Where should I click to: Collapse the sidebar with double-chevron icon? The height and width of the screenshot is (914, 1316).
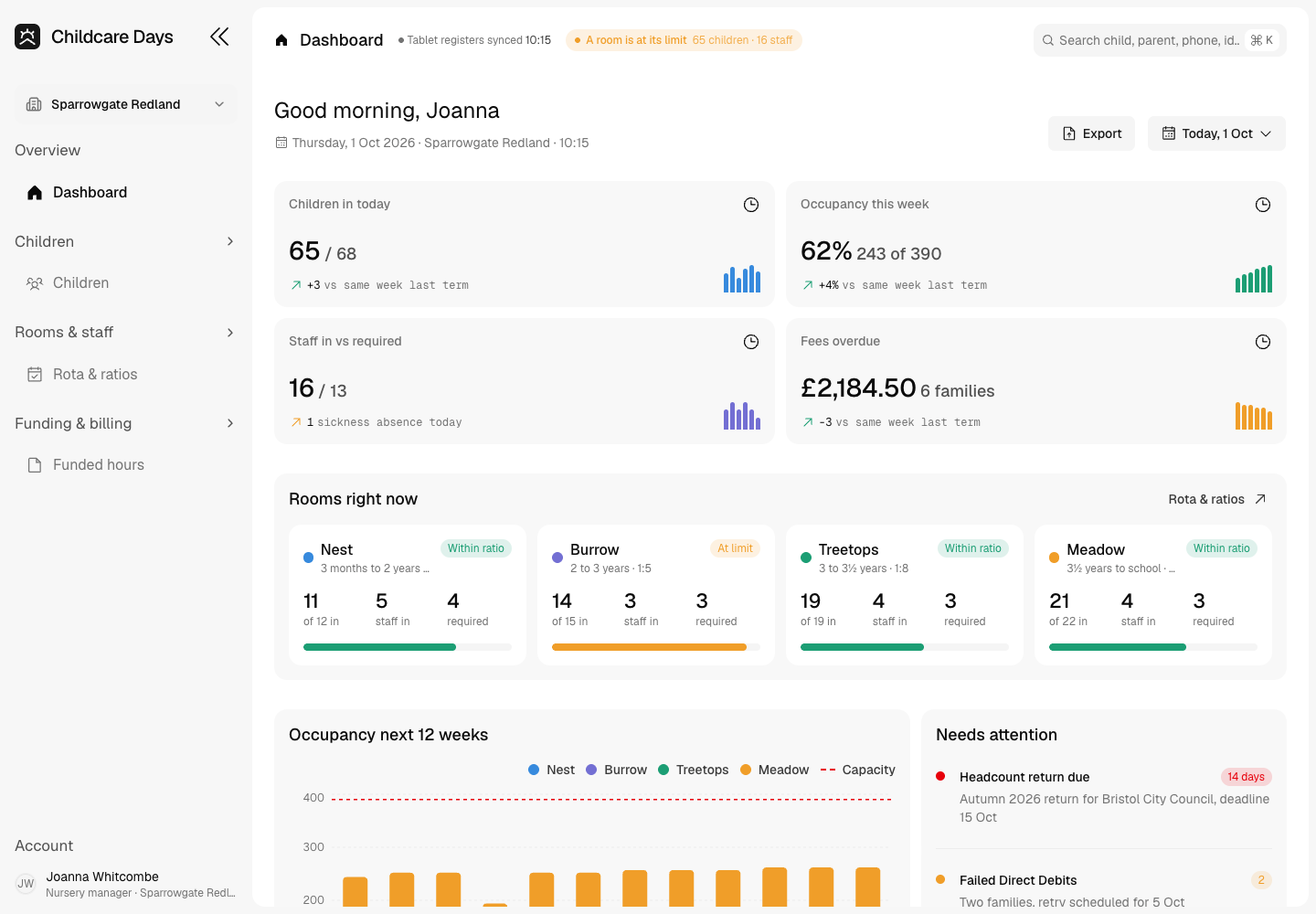pos(219,37)
